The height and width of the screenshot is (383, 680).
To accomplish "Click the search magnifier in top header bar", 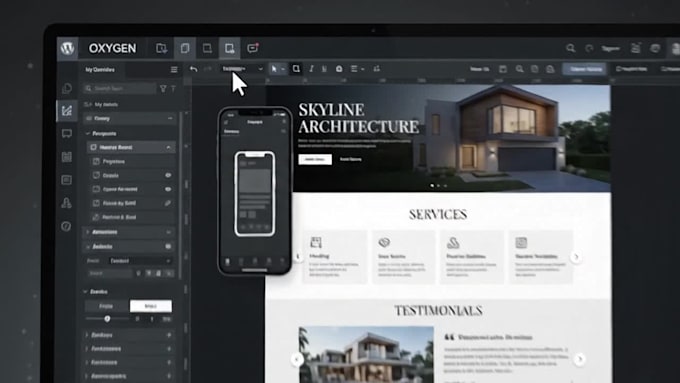I will [x=571, y=48].
